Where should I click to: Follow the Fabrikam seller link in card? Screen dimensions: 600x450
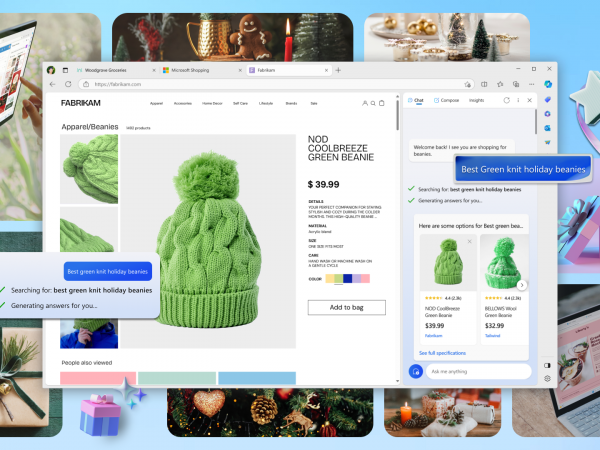(x=434, y=336)
